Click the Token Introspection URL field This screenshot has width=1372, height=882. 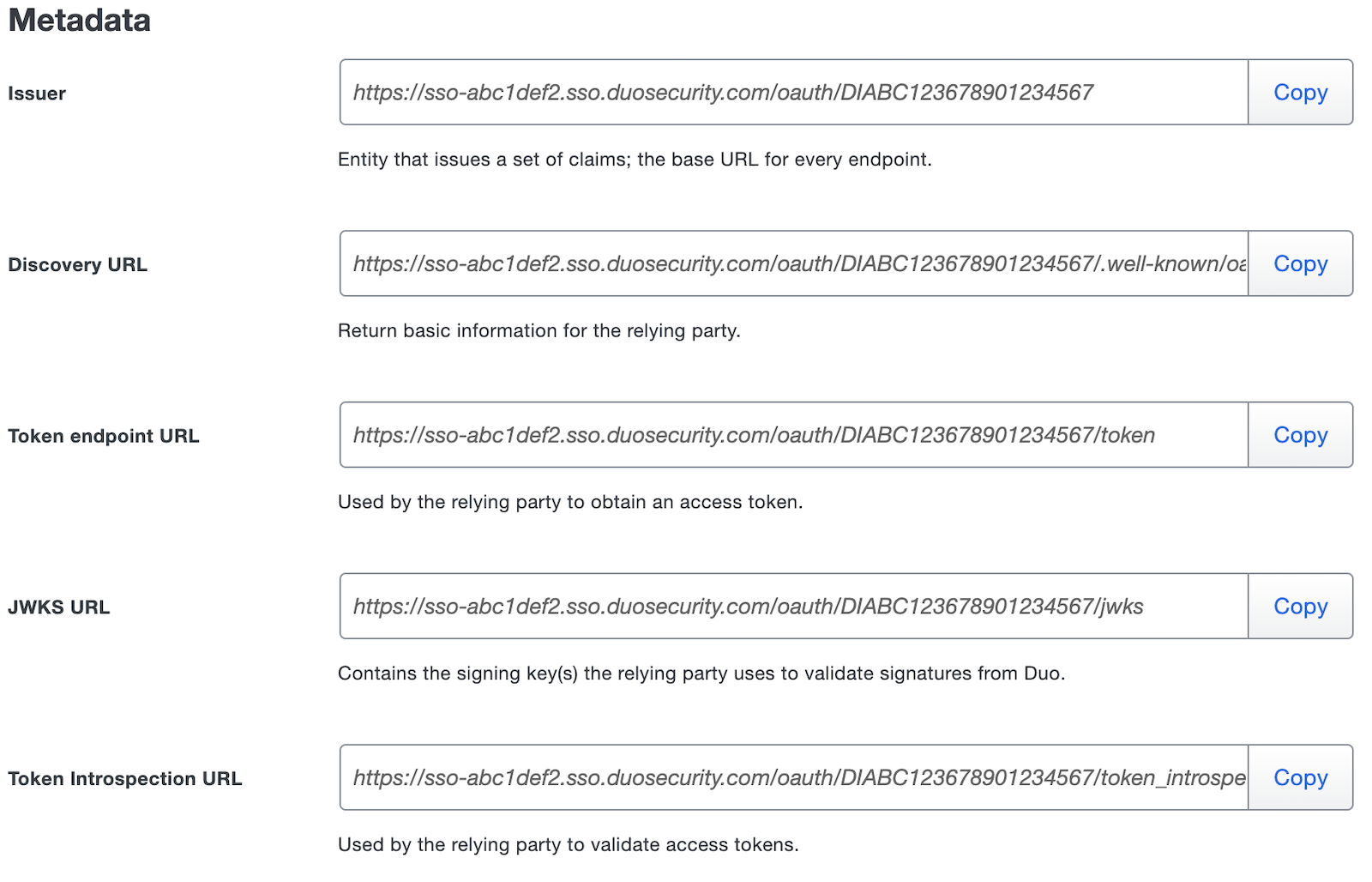(x=789, y=777)
